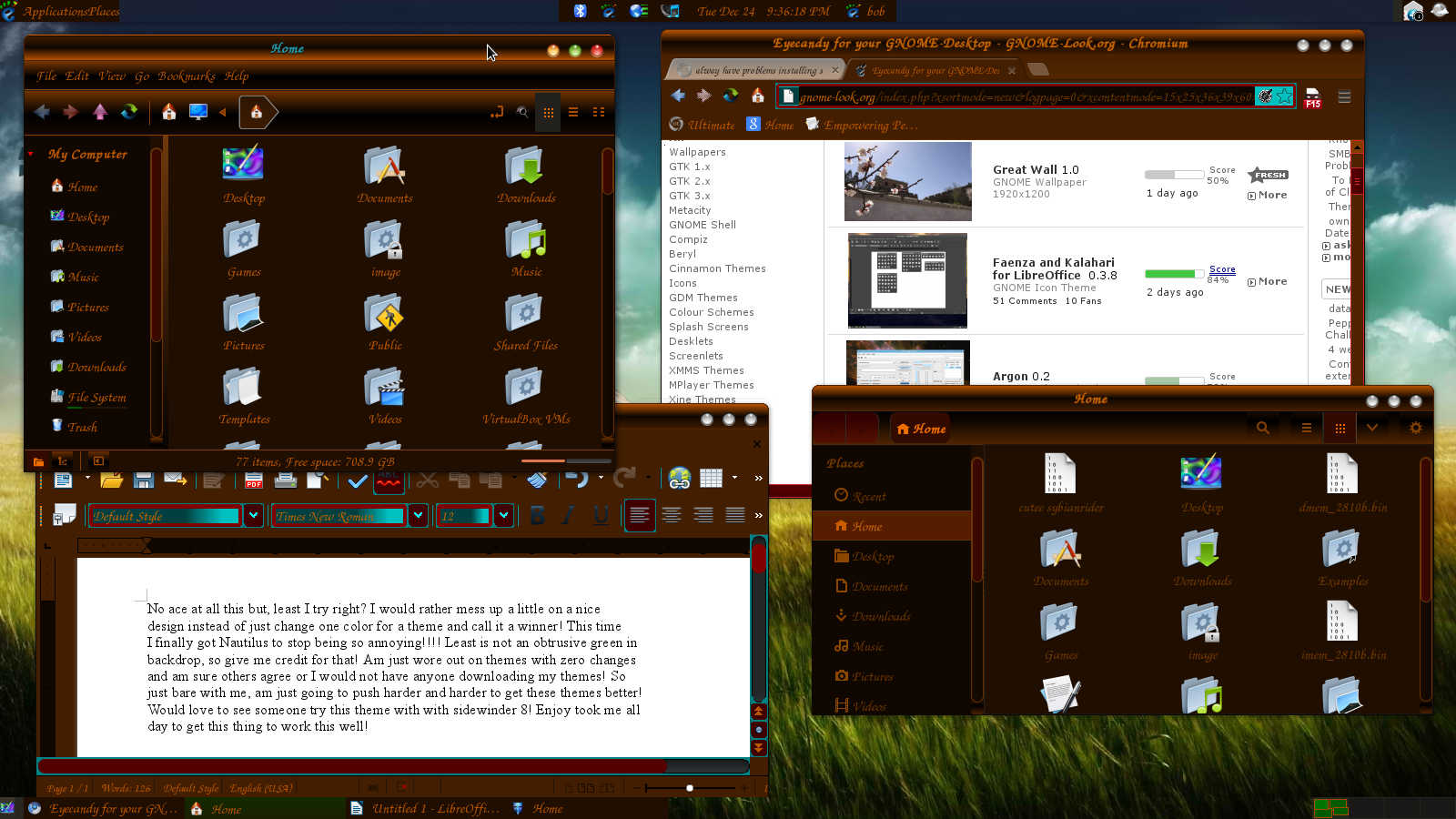This screenshot has height=819, width=1456.
Task: Expand the formatting toolbar overflow chevron
Action: (x=758, y=515)
